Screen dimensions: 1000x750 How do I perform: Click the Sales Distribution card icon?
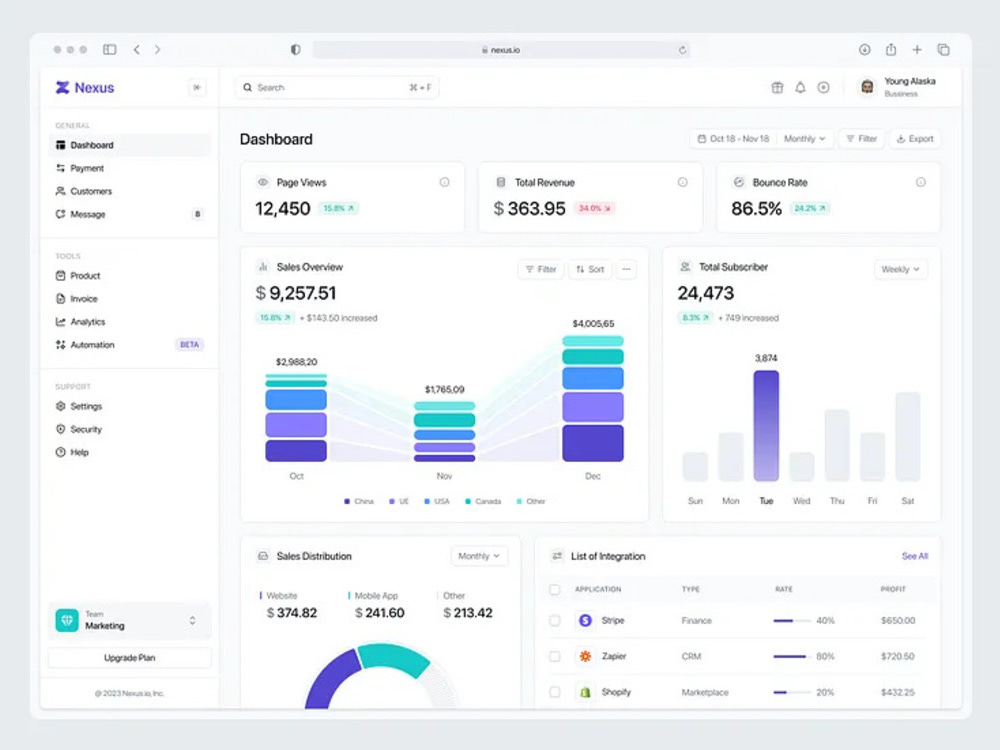pyautogui.click(x=263, y=556)
